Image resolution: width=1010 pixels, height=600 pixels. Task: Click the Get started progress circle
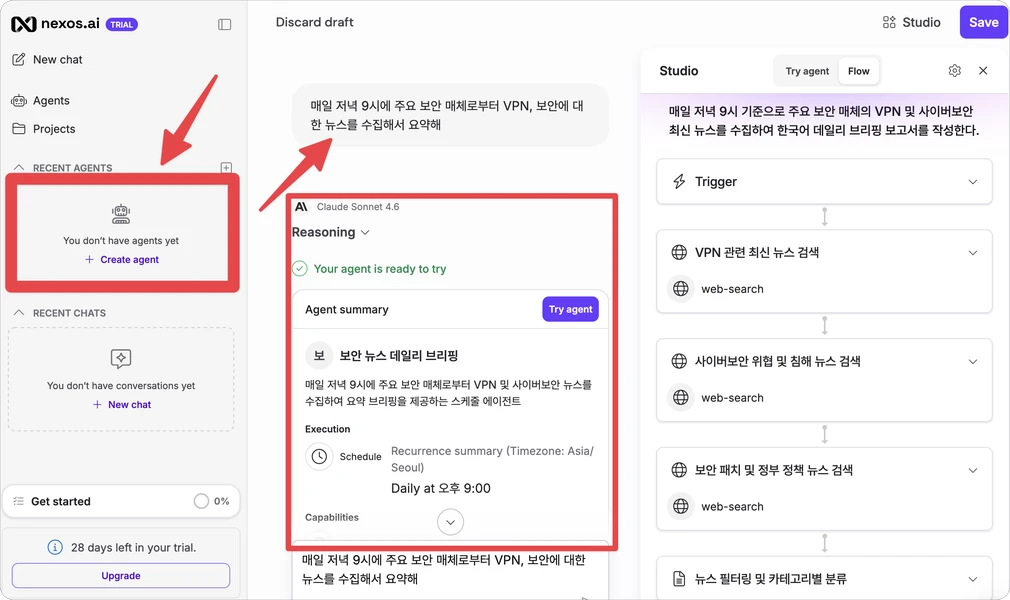coord(201,501)
